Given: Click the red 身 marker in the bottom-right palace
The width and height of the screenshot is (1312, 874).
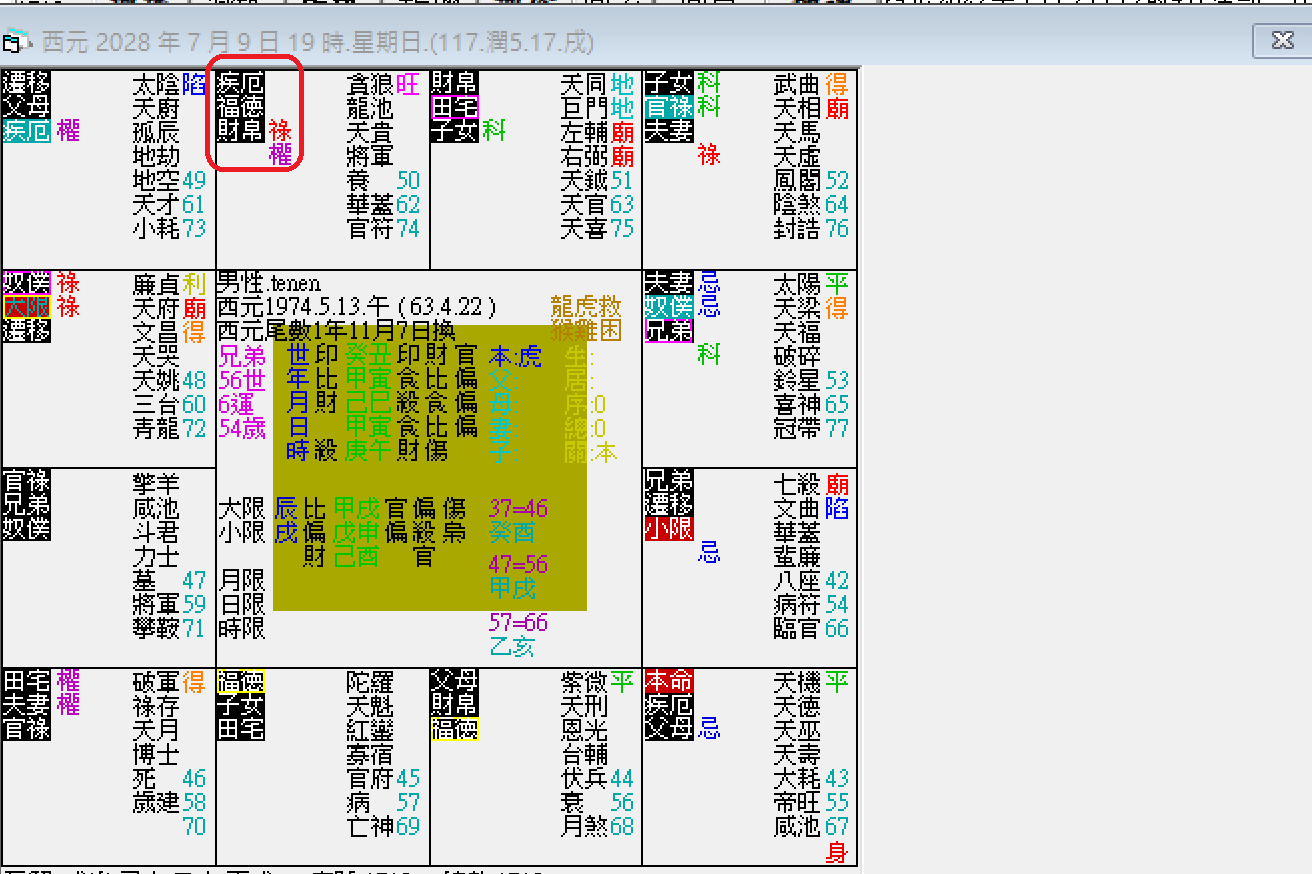Looking at the screenshot, I should coord(836,853).
